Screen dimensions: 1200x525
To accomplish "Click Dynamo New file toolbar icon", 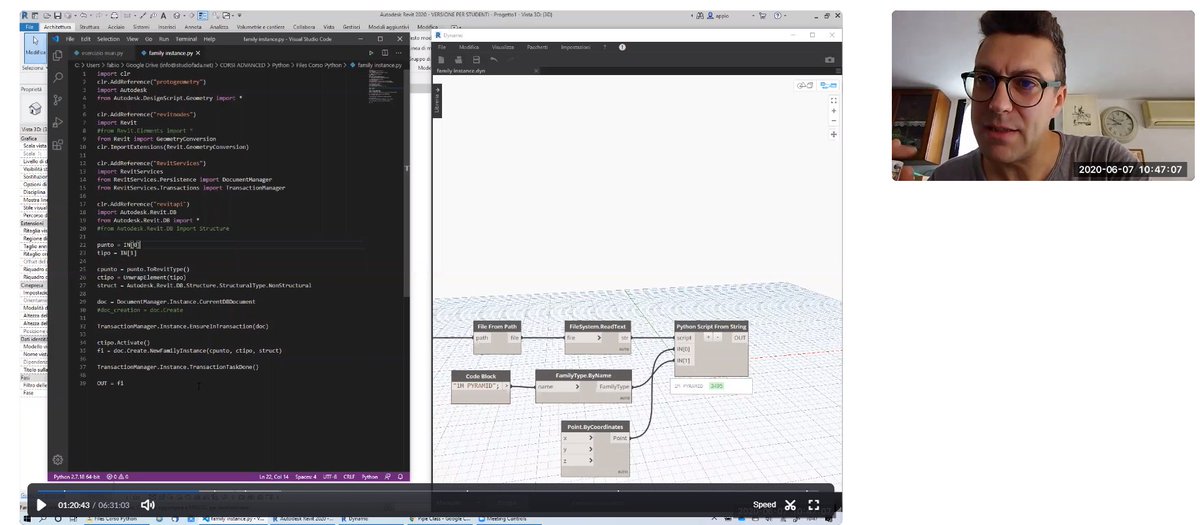I will coord(443,60).
